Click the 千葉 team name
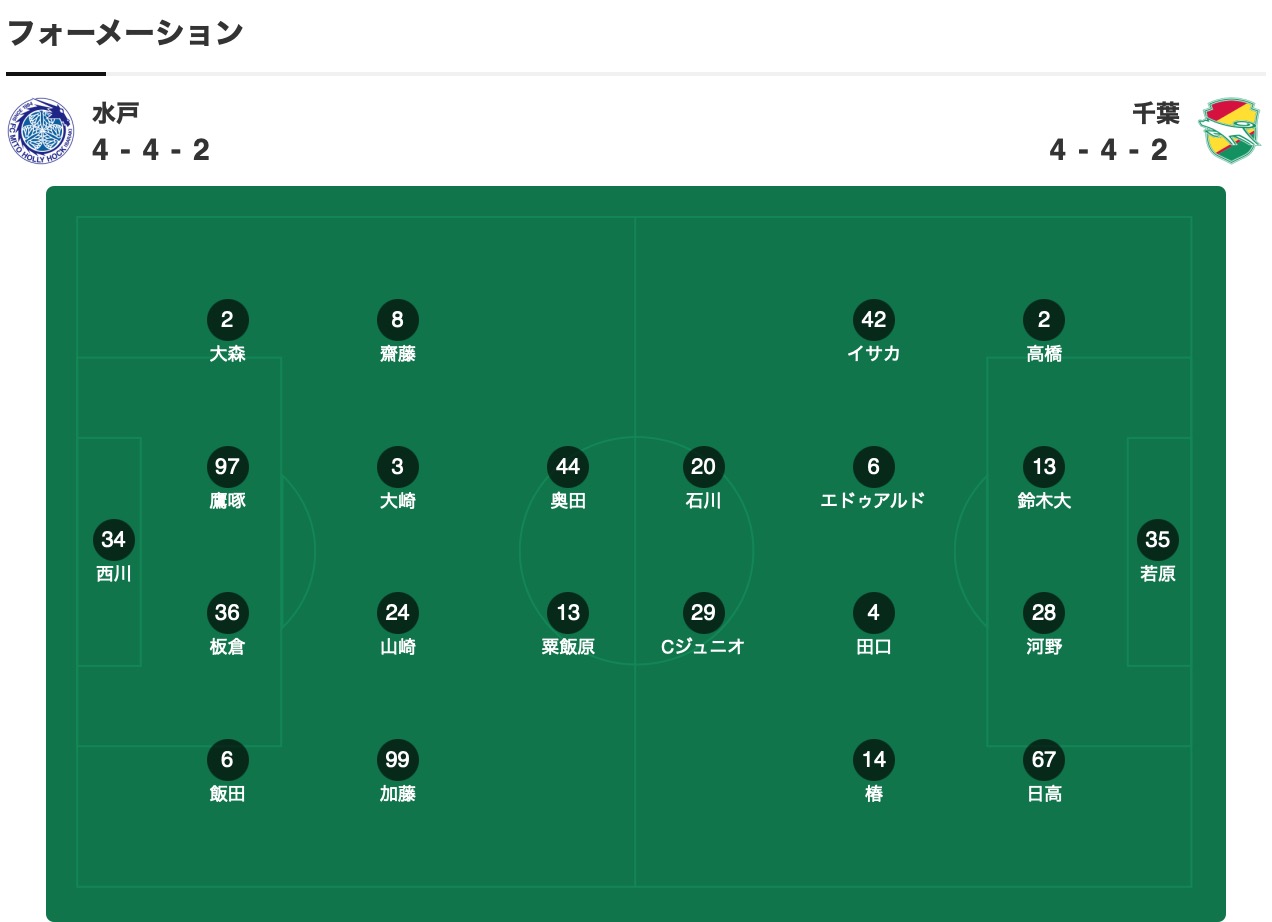The image size is (1272, 922). click(x=1155, y=113)
